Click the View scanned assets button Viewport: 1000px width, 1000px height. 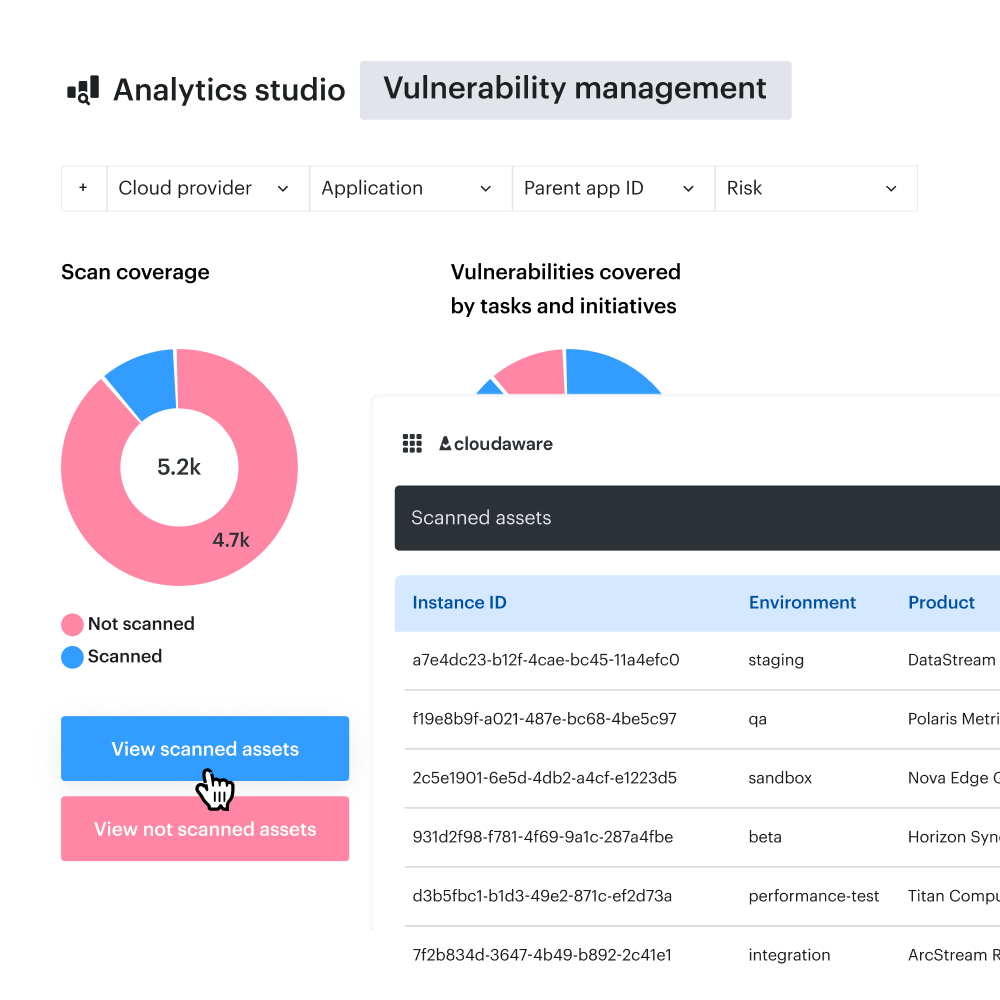[205, 748]
